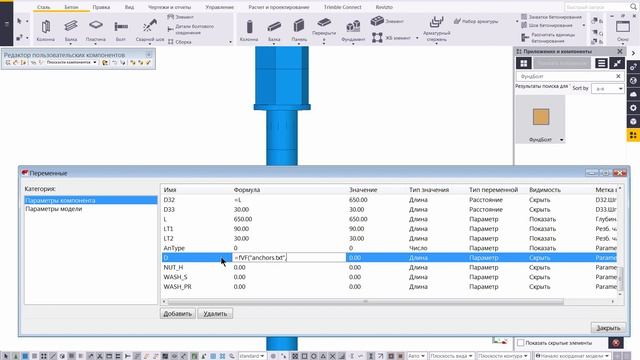
Task: Click the Quick Launch magnifier icon
Action: [633, 7]
